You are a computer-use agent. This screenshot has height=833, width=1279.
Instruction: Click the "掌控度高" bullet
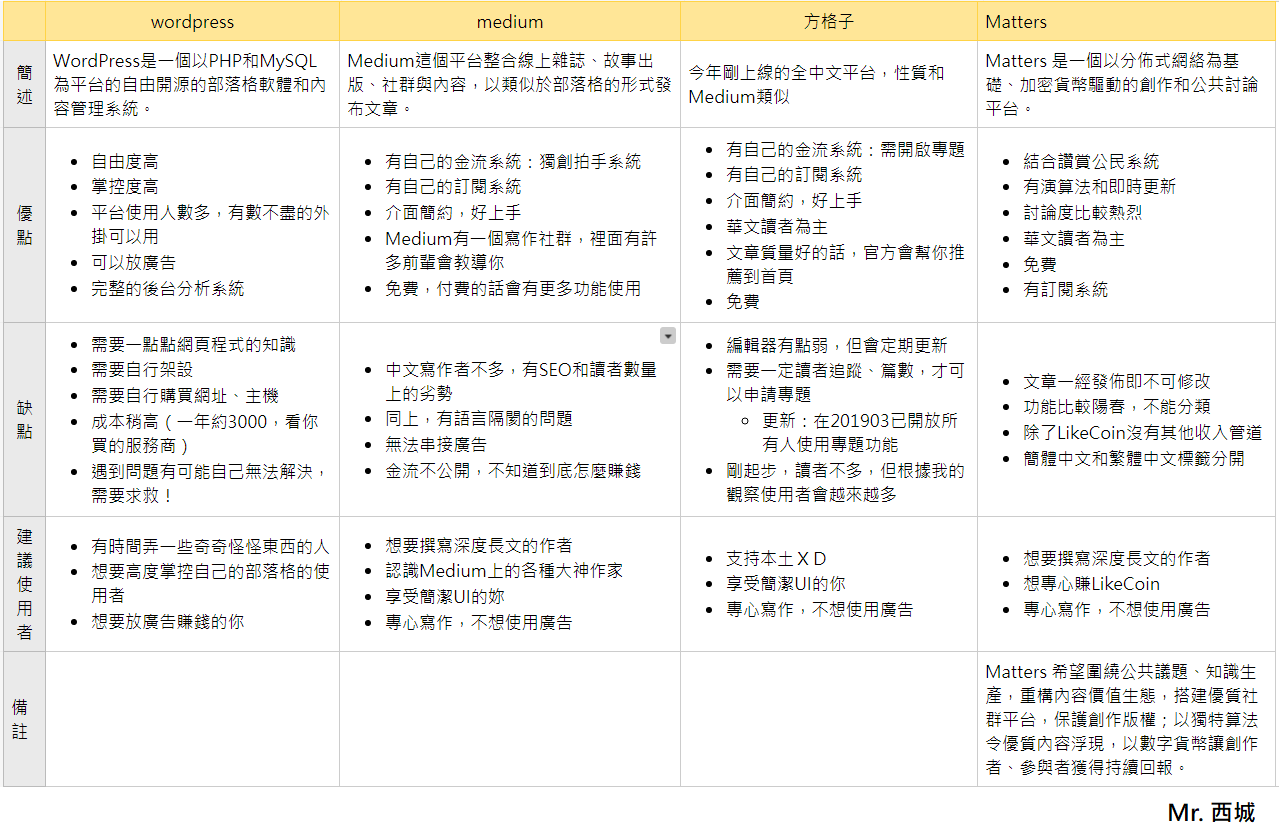click(x=124, y=187)
